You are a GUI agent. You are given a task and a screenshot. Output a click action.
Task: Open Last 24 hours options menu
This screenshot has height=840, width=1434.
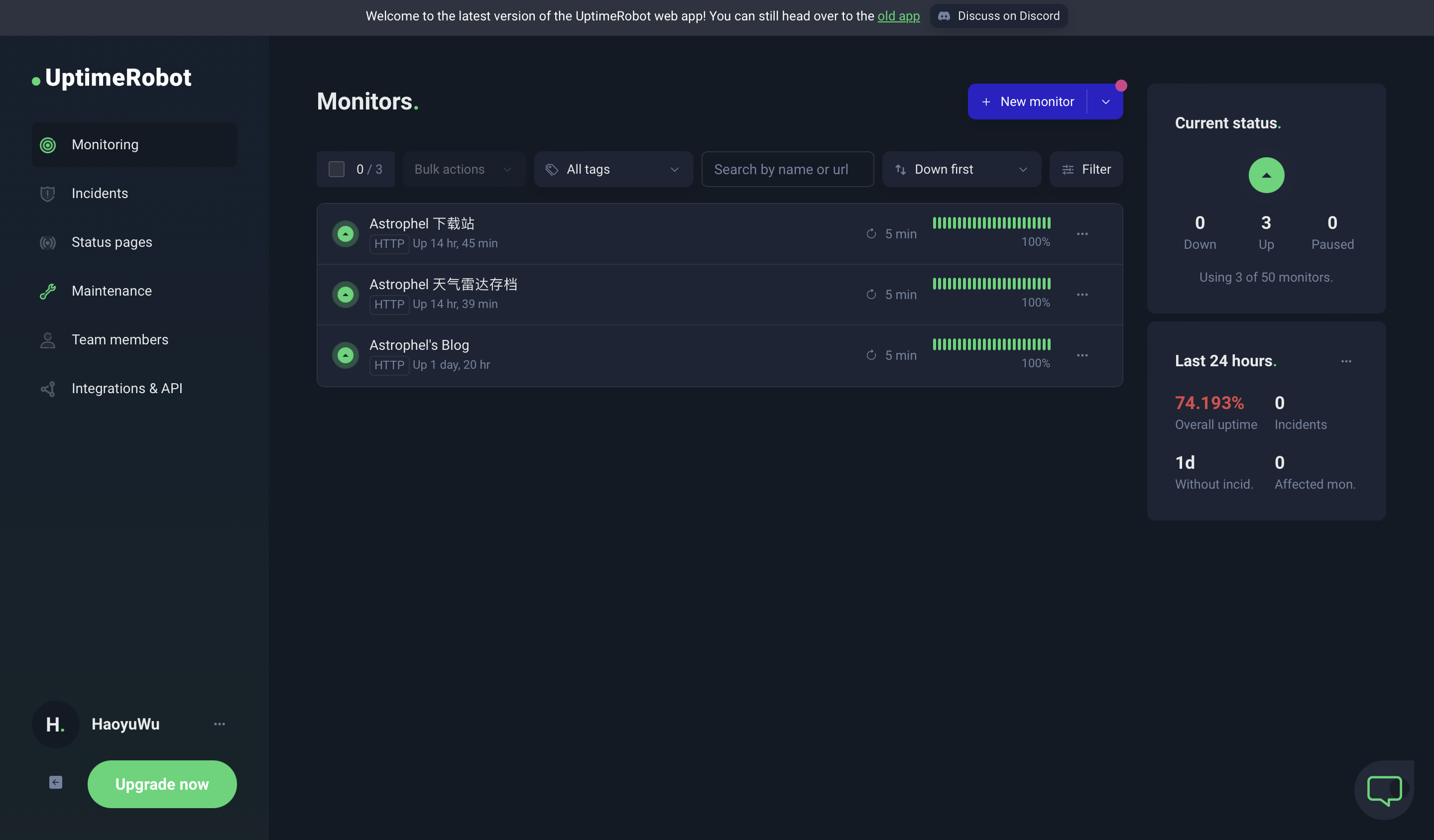pos(1345,361)
